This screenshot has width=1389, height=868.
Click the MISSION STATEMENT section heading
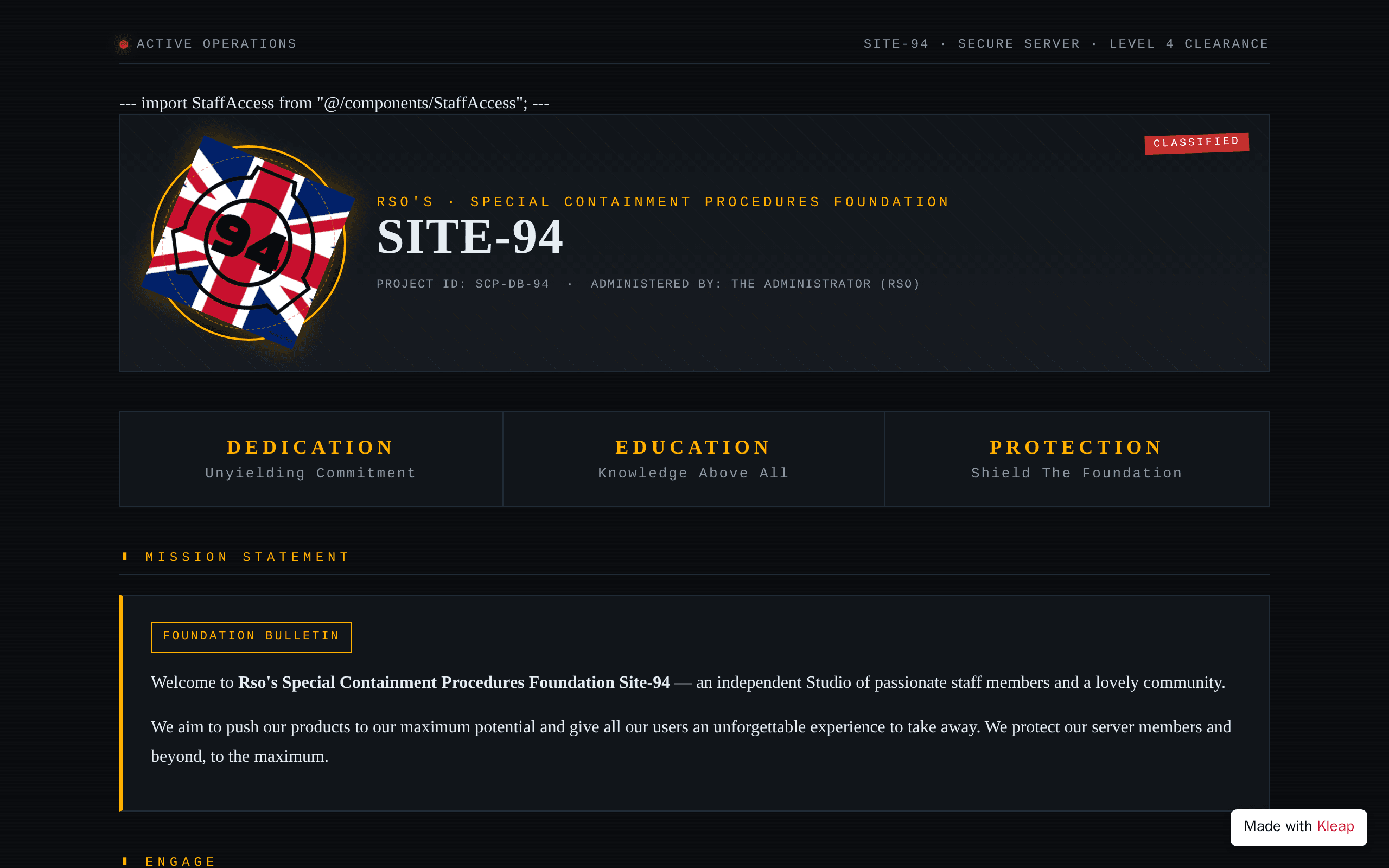(x=247, y=558)
